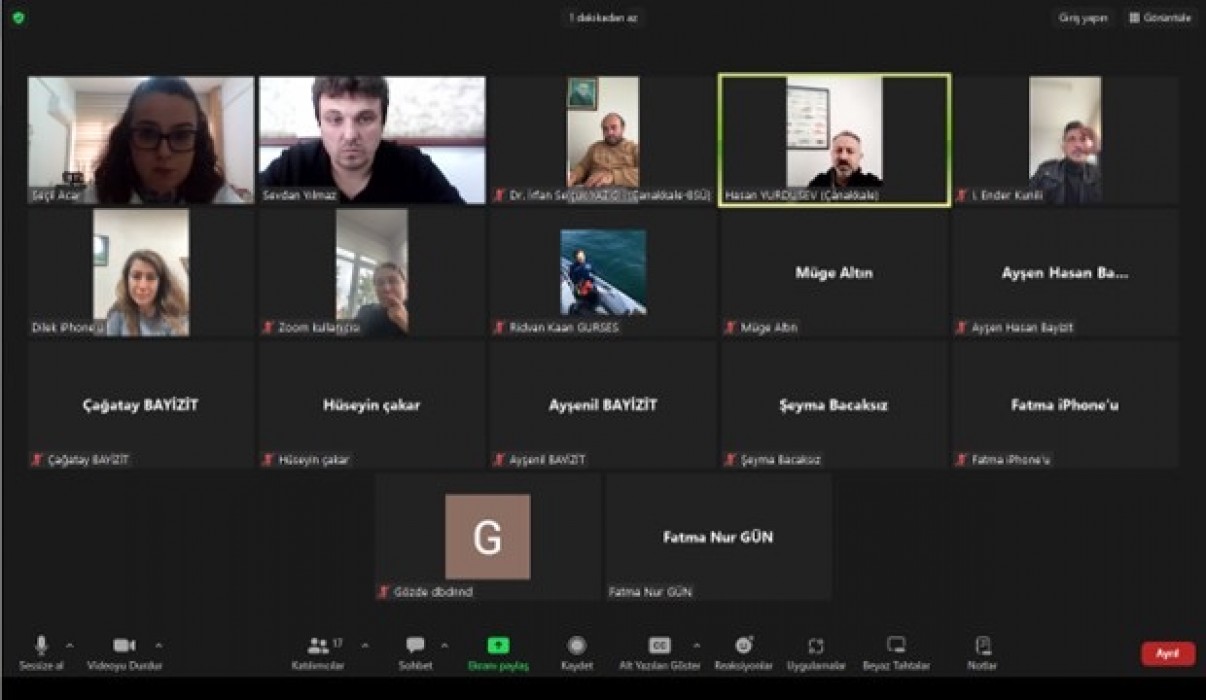Open the Katılımcılar participants panel
Image resolution: width=1206 pixels, height=700 pixels.
[x=318, y=646]
